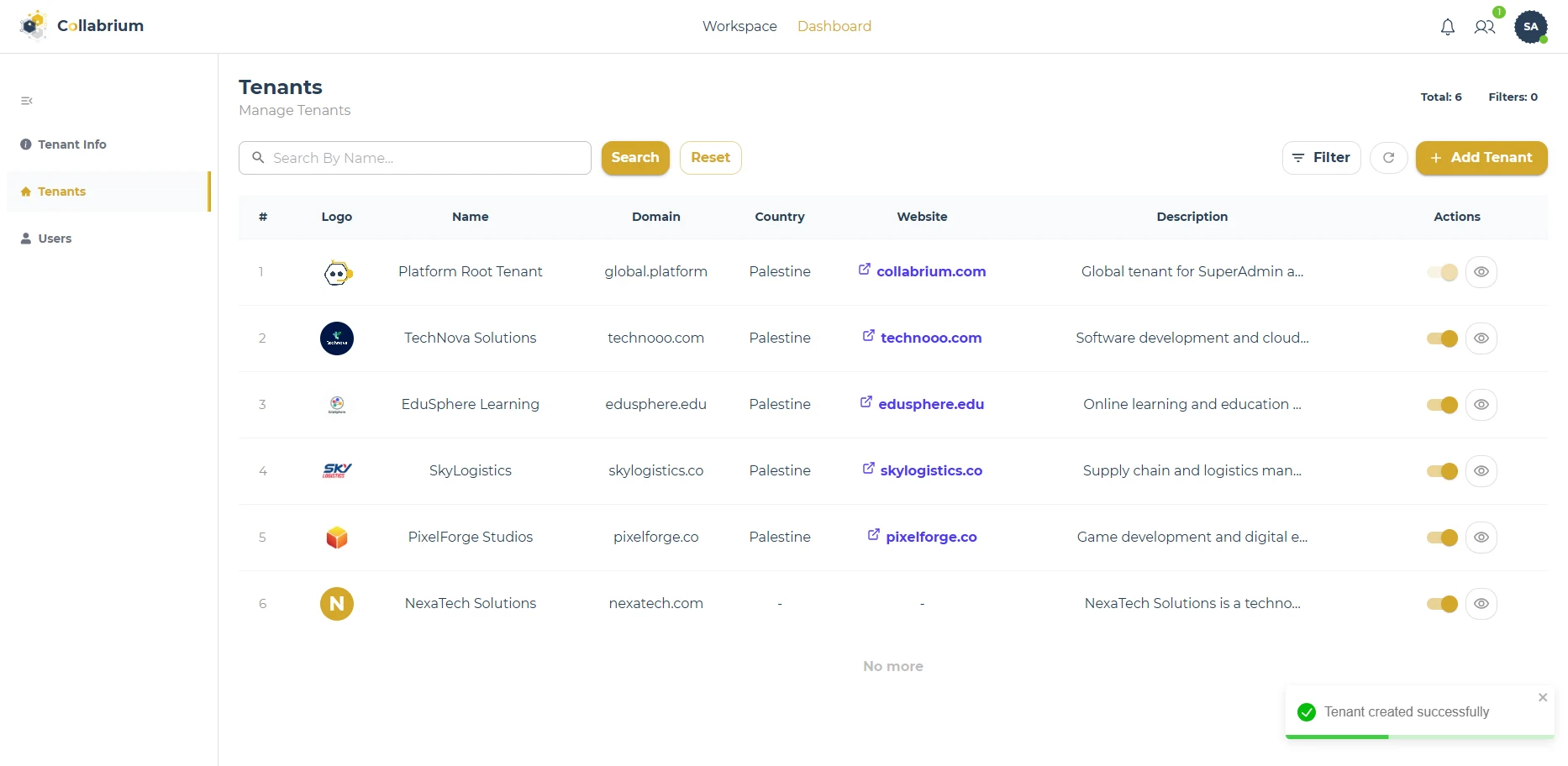The height and width of the screenshot is (766, 1568).
Task: Open collabrium.com website link
Action: (x=922, y=271)
